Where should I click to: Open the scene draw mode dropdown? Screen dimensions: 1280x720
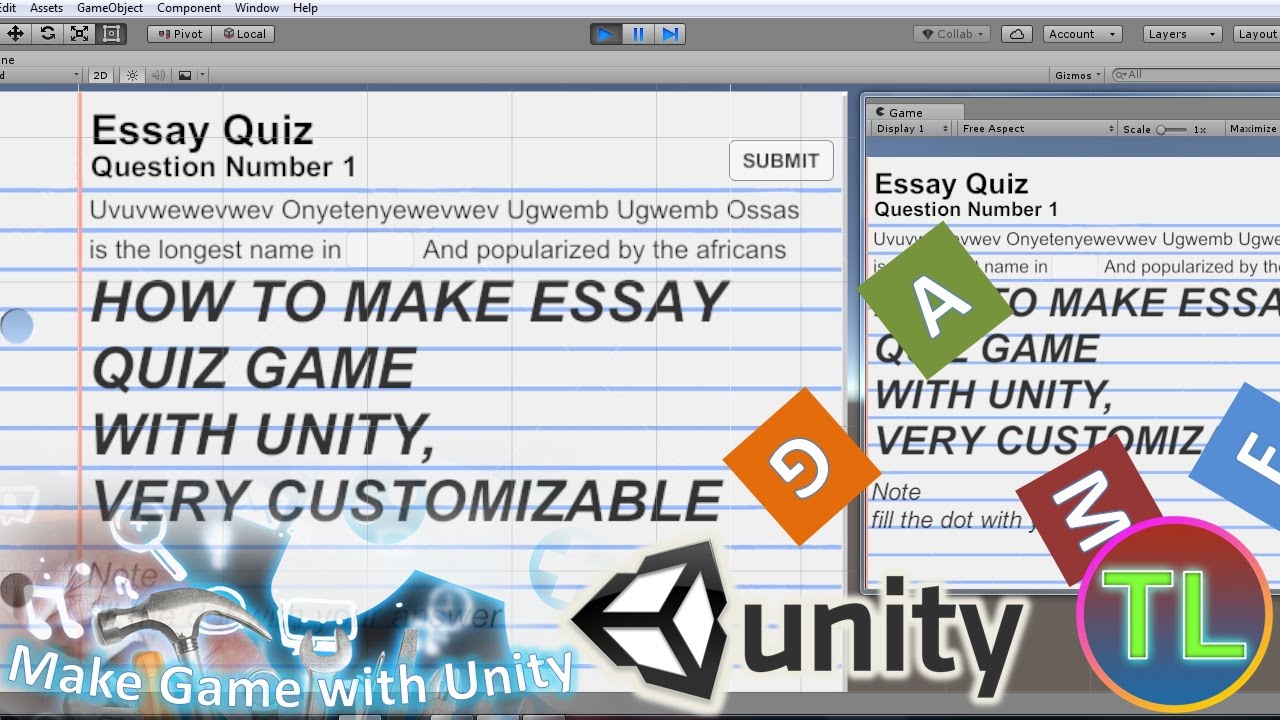pyautogui.click(x=40, y=75)
